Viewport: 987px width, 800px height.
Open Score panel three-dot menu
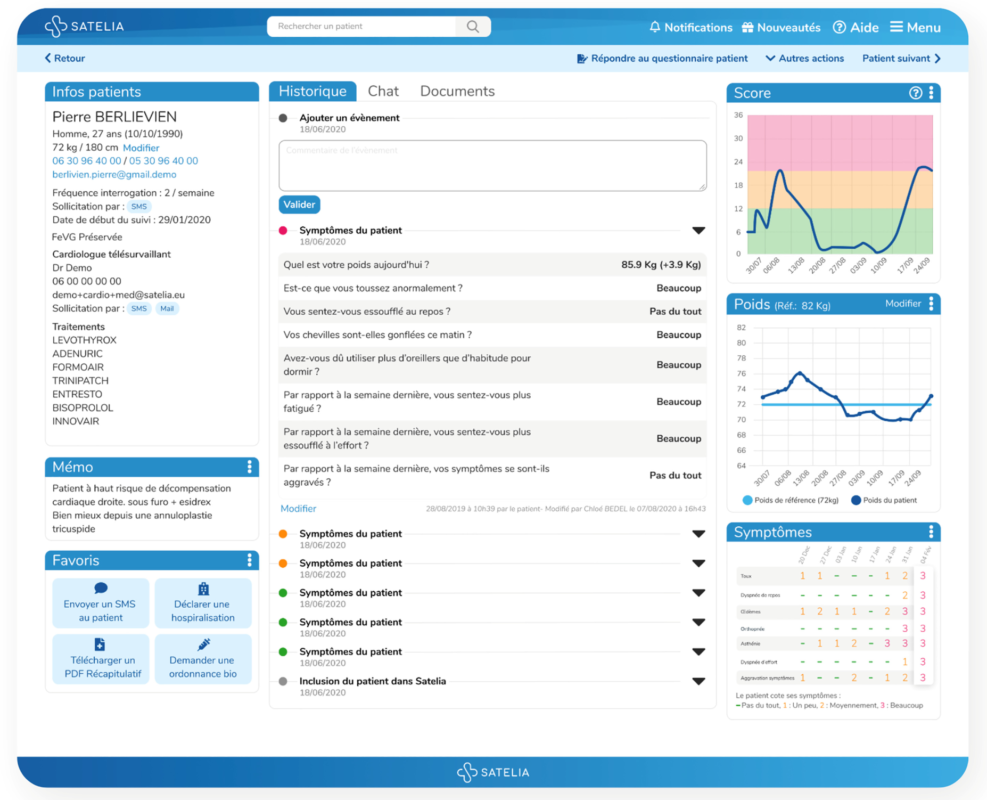[932, 93]
